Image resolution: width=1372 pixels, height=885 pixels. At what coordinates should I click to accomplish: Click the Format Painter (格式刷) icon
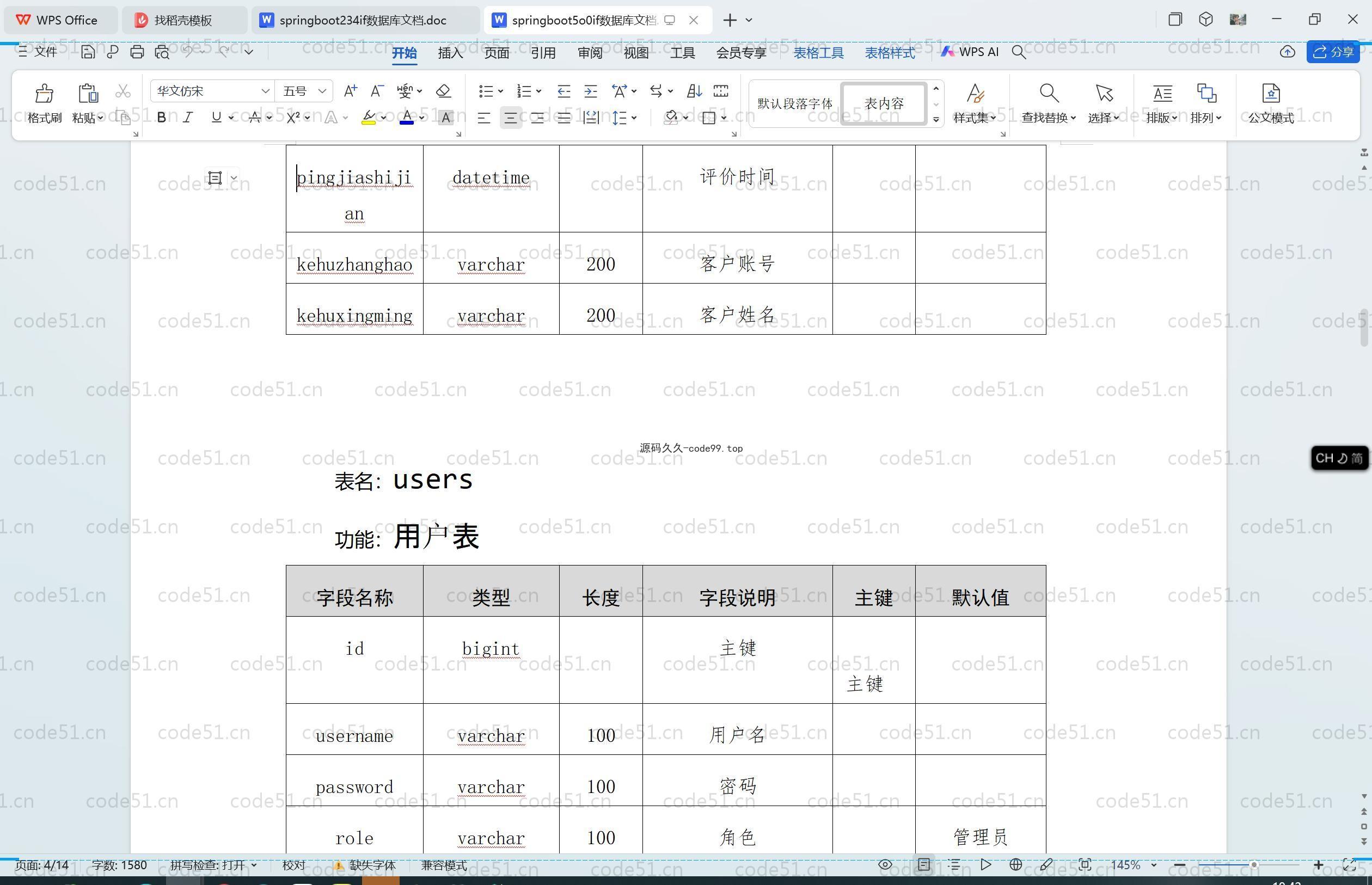coord(44,93)
